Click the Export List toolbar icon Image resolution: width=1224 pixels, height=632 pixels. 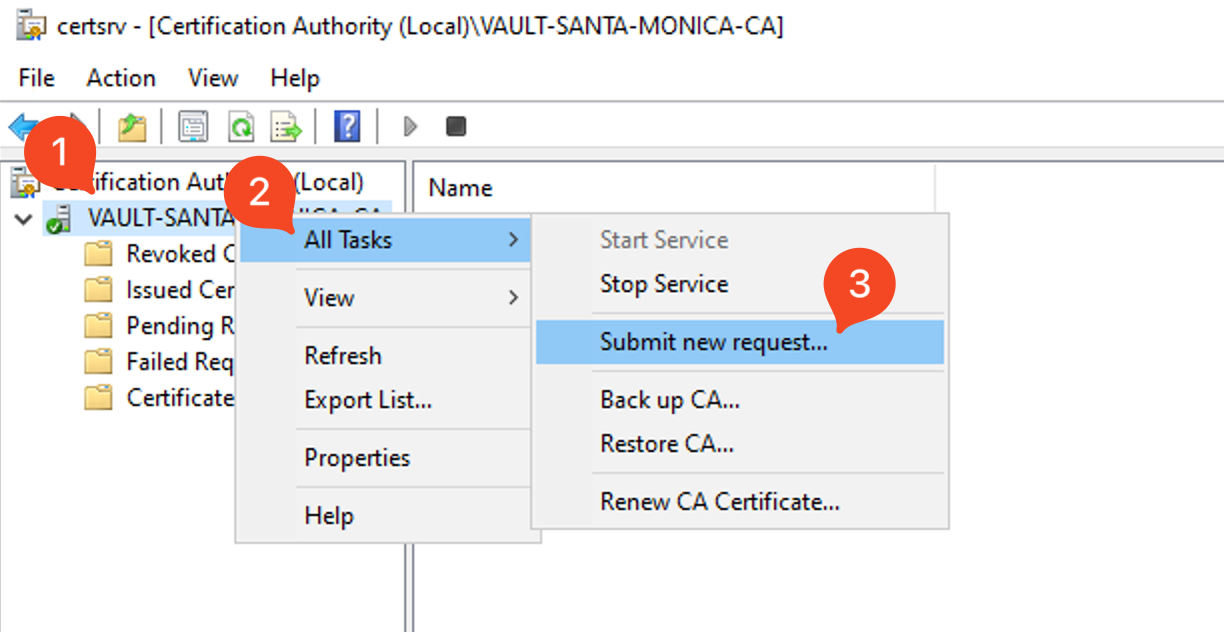click(x=287, y=127)
